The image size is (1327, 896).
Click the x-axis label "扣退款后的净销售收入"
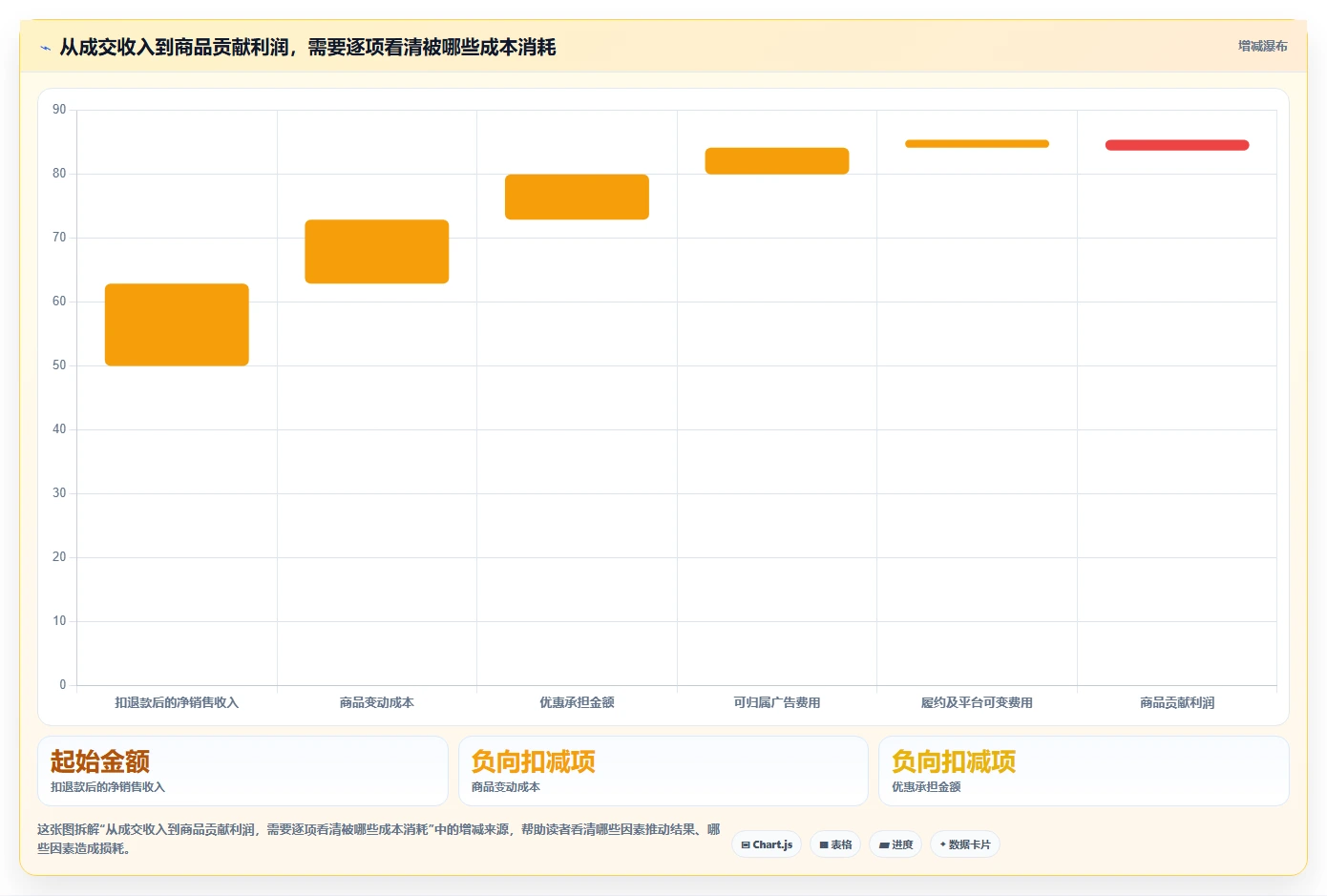click(177, 702)
